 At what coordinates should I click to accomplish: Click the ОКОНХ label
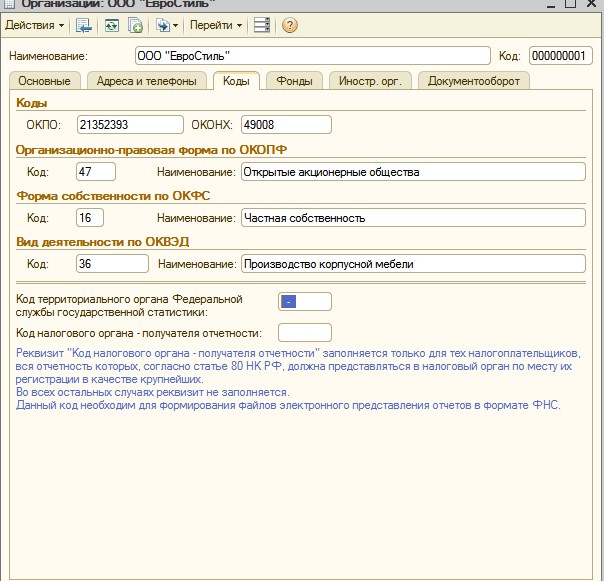tap(212, 125)
